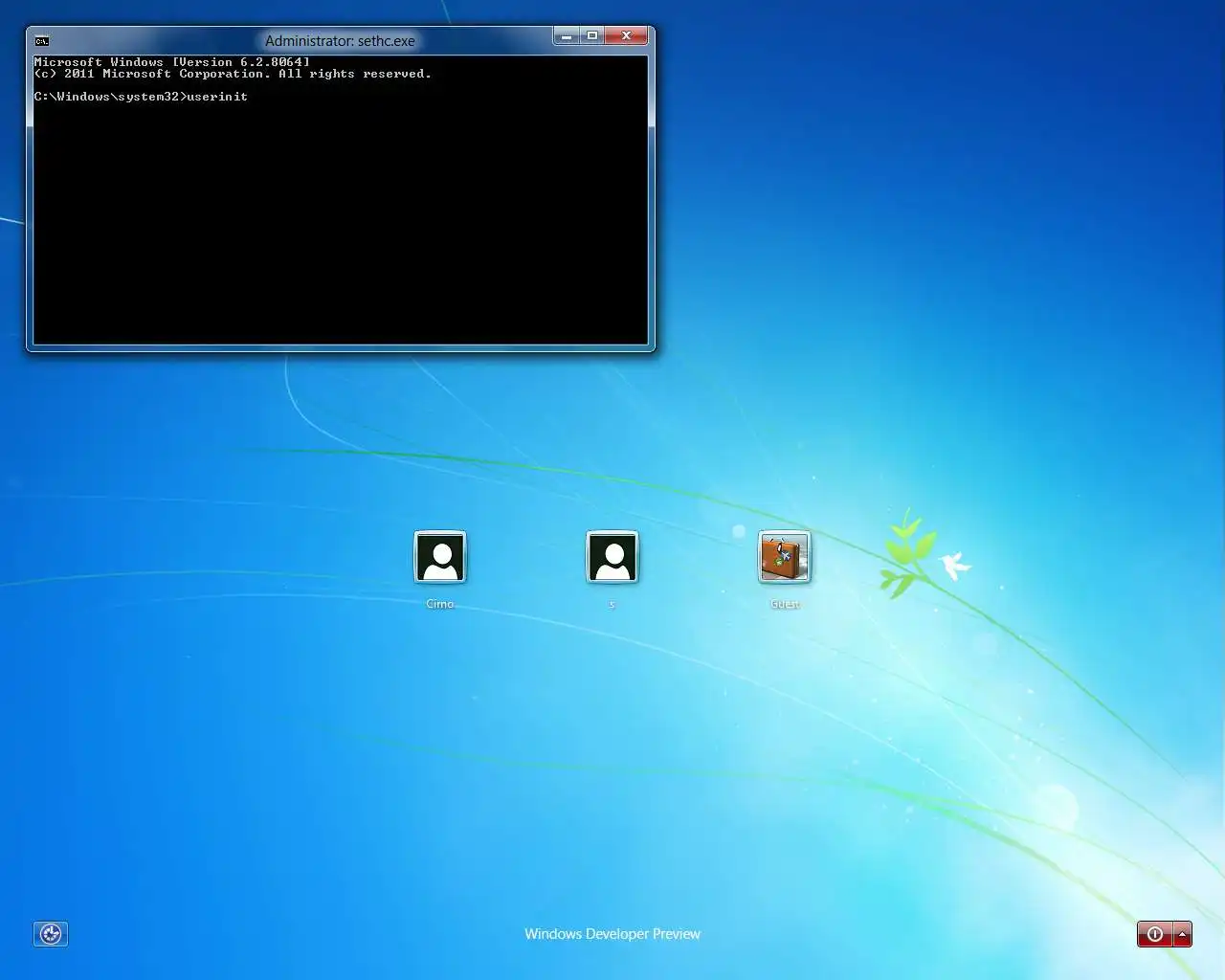Click the red power shut down button
1225x980 pixels.
coord(1155,934)
